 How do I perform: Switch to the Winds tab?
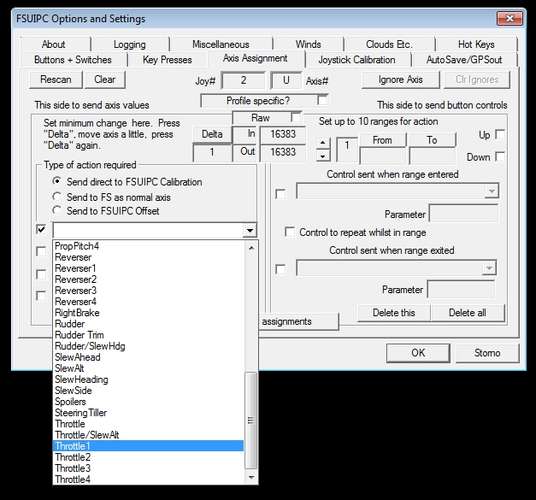pos(308,44)
